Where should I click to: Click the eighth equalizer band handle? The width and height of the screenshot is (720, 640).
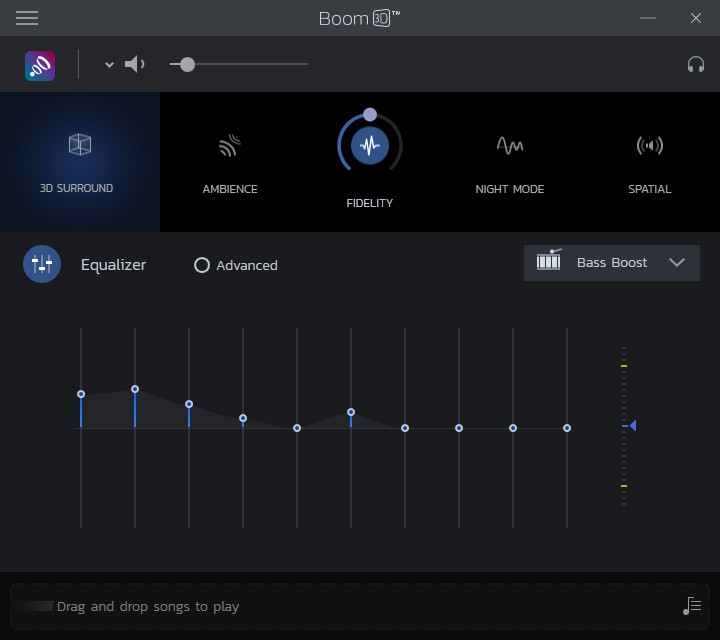coord(459,428)
